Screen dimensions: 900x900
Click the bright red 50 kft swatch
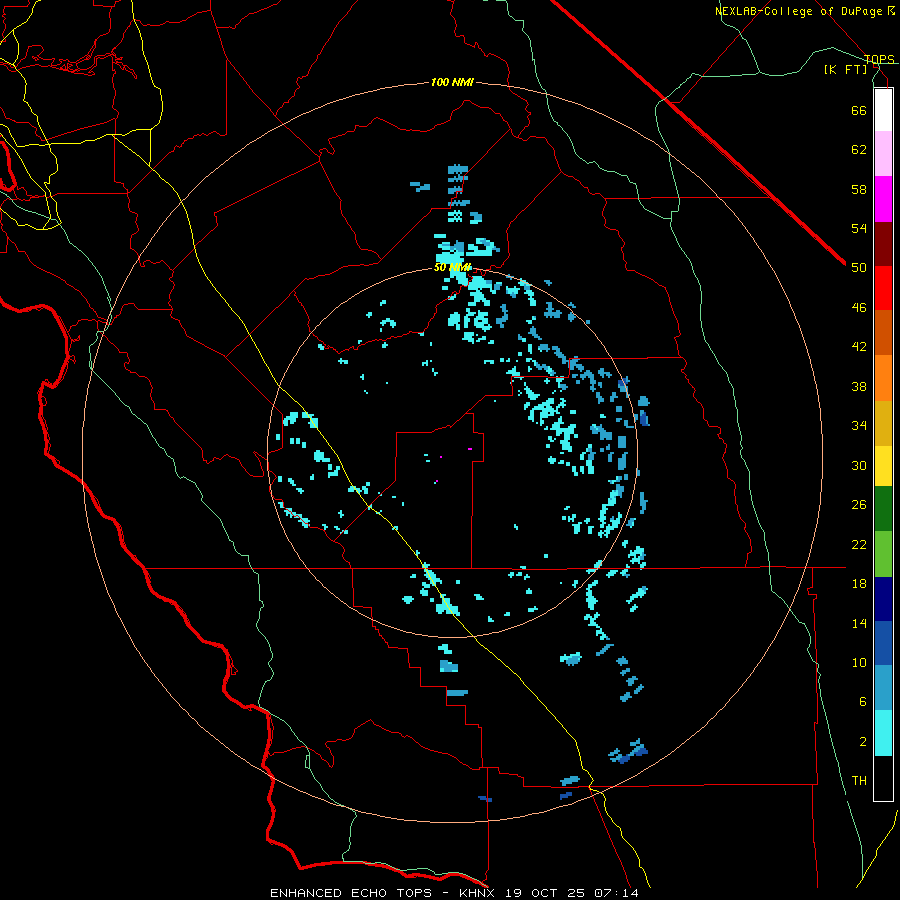(883, 288)
